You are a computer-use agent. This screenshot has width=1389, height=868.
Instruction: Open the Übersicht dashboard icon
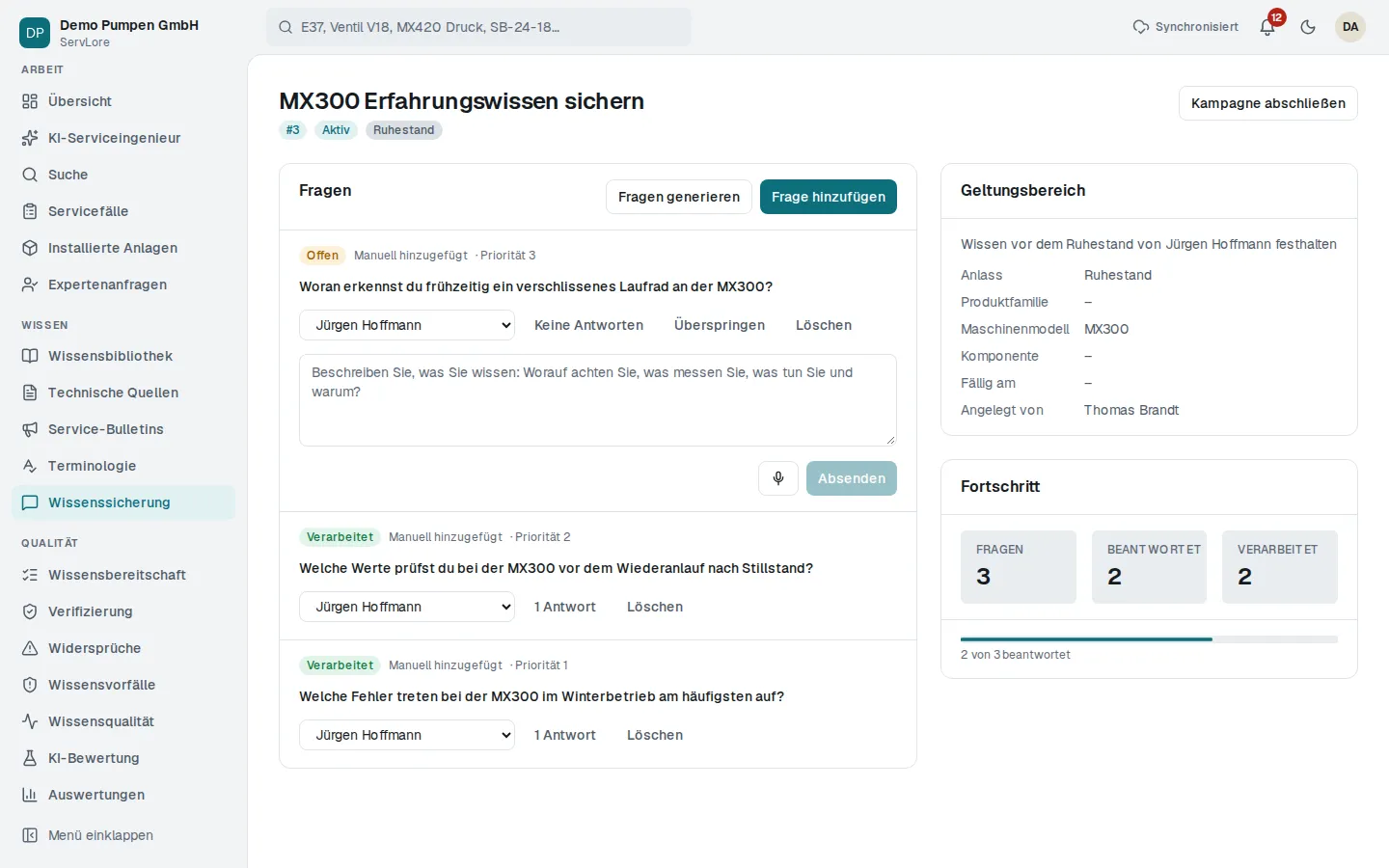[30, 101]
